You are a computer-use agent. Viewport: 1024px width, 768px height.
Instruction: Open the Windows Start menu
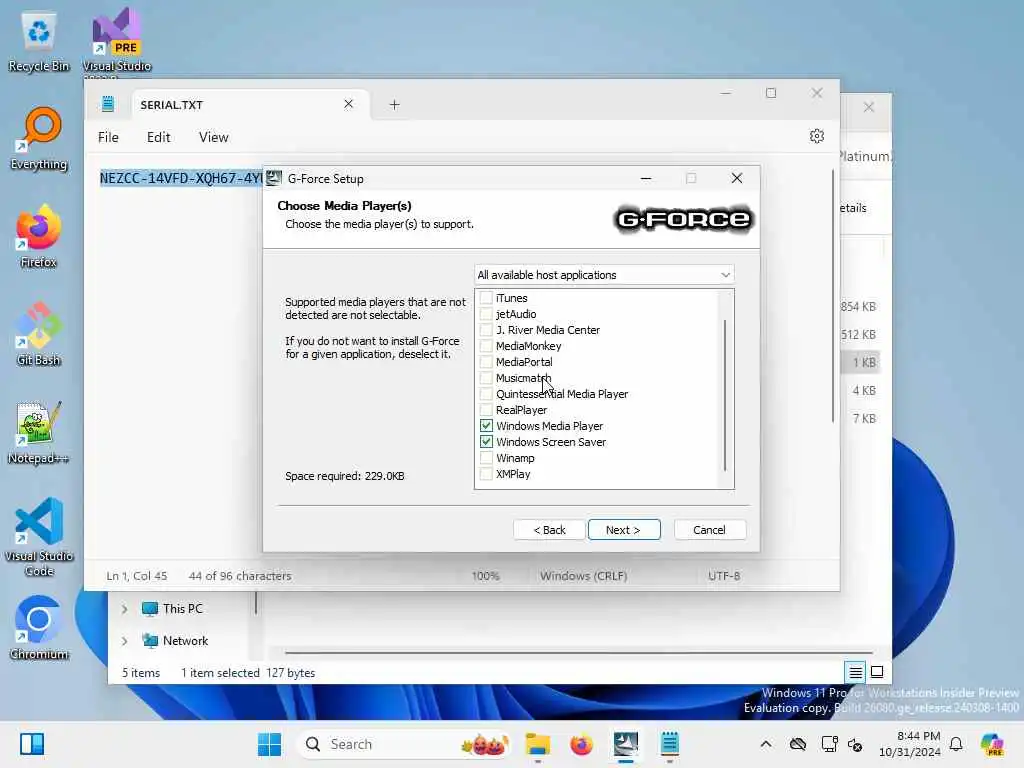[269, 744]
